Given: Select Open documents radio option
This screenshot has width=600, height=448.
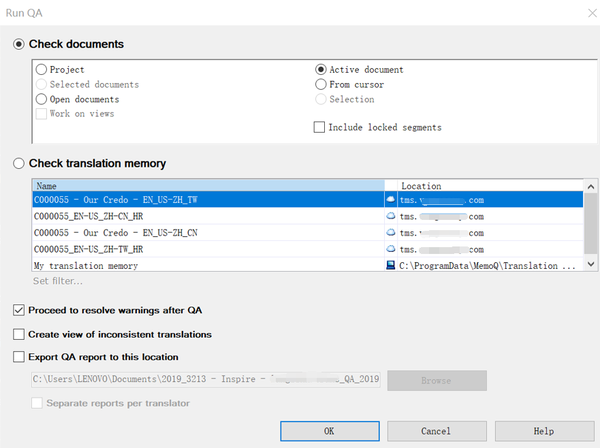Looking at the screenshot, I should (41, 99).
